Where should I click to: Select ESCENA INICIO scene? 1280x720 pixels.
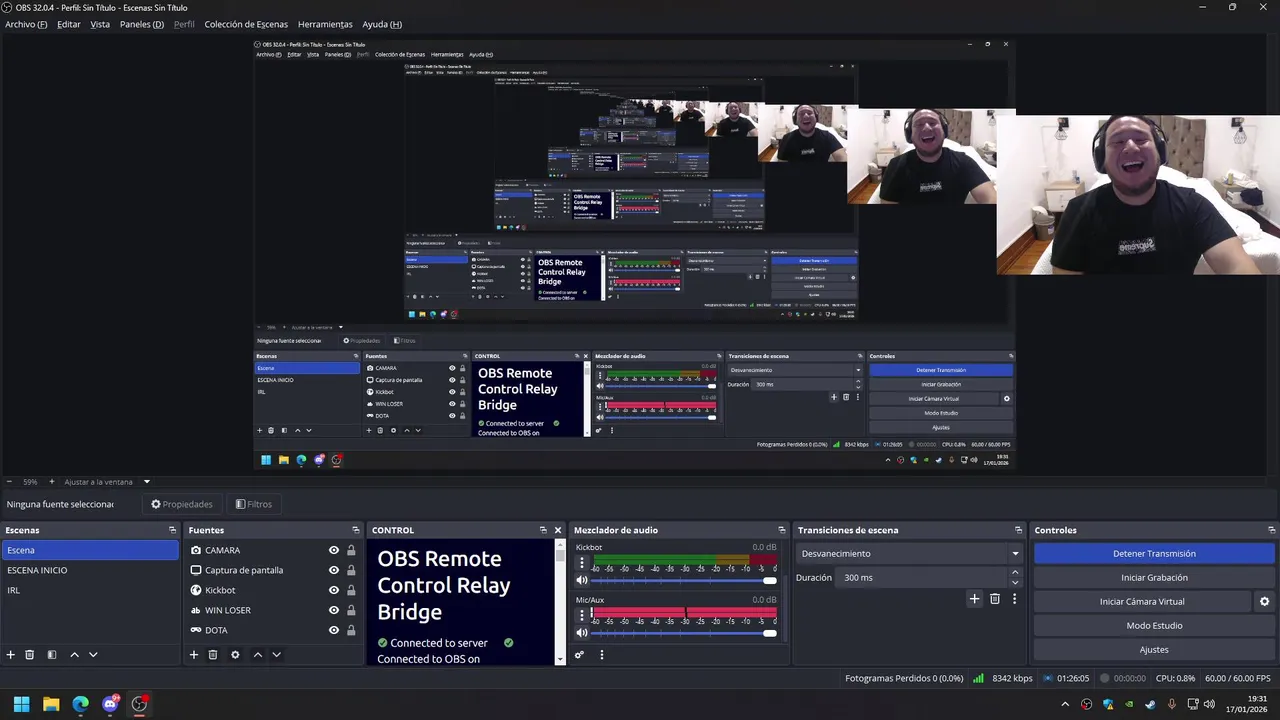click(90, 570)
